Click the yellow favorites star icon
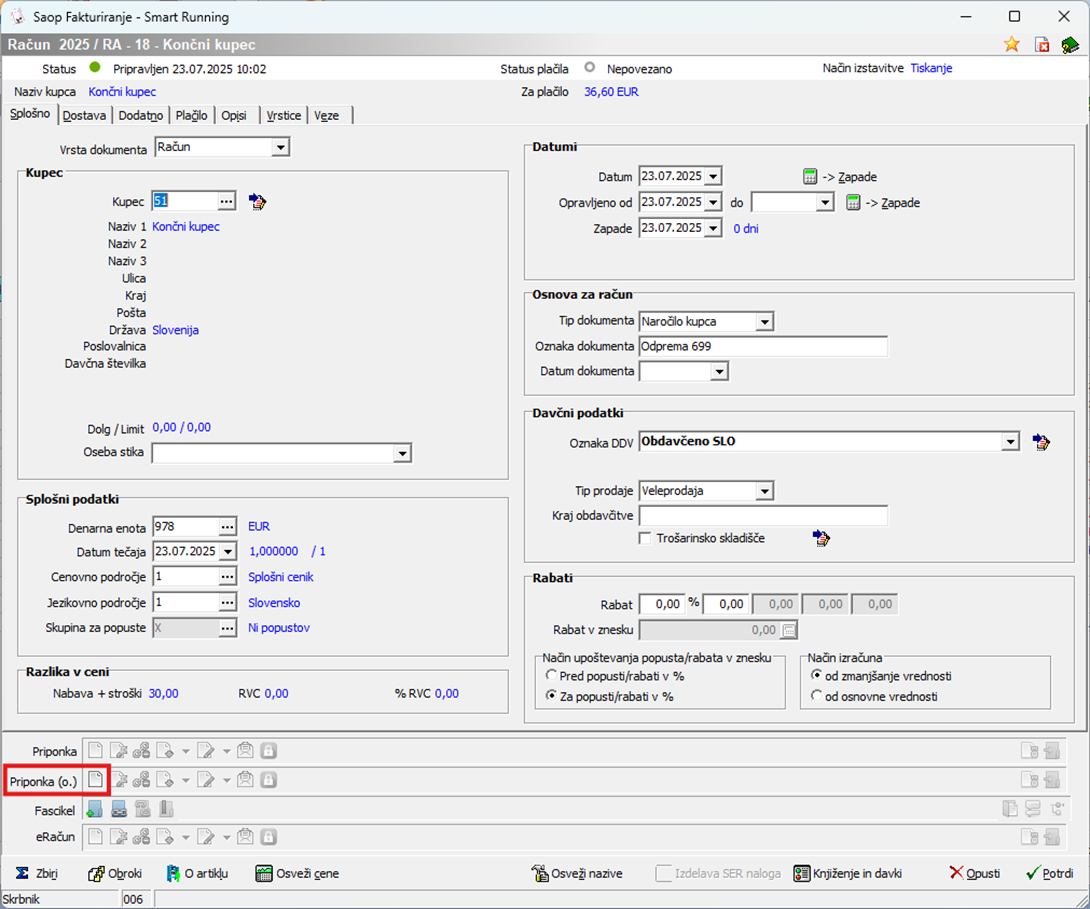The width and height of the screenshot is (1090, 909). pos(1012,45)
